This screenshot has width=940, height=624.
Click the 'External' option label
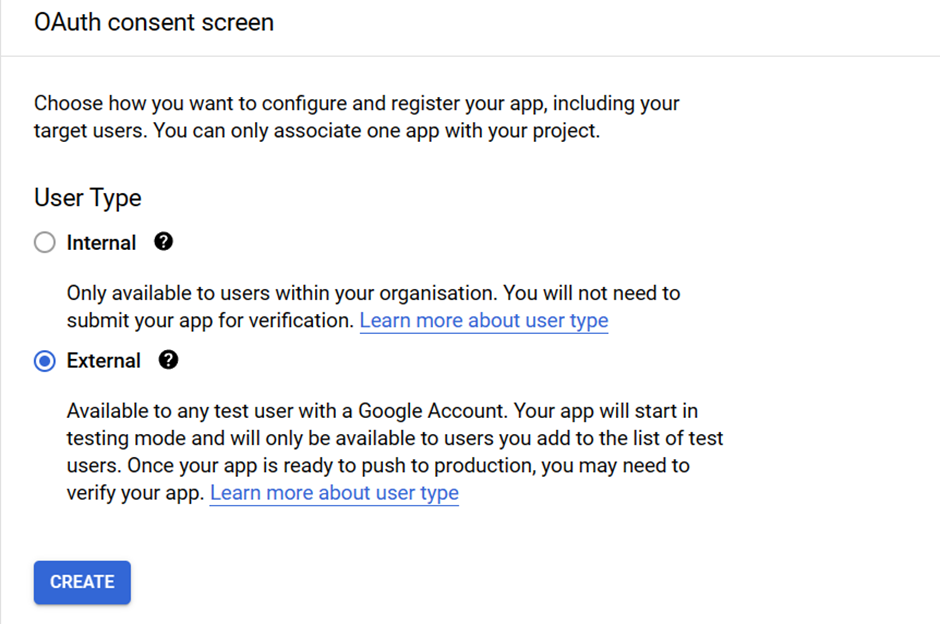[x=104, y=361]
